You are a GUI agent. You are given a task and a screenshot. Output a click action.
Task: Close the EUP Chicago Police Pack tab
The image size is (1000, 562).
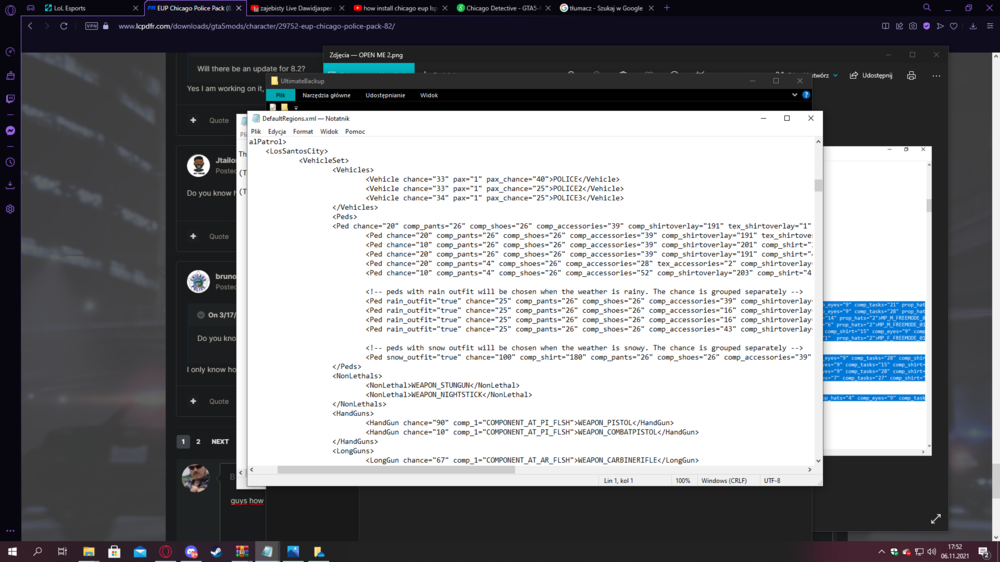tap(239, 8)
